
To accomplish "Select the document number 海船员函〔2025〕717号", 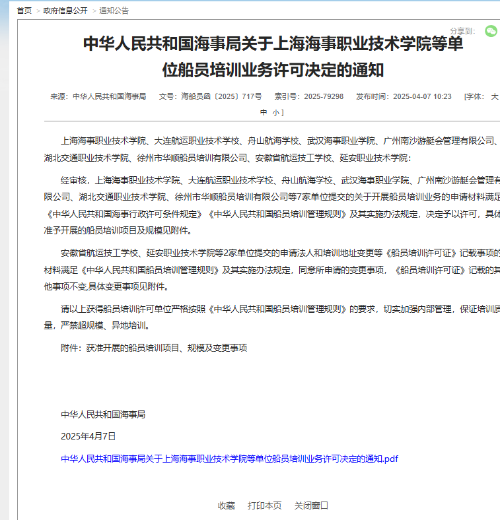I will (x=221, y=97).
